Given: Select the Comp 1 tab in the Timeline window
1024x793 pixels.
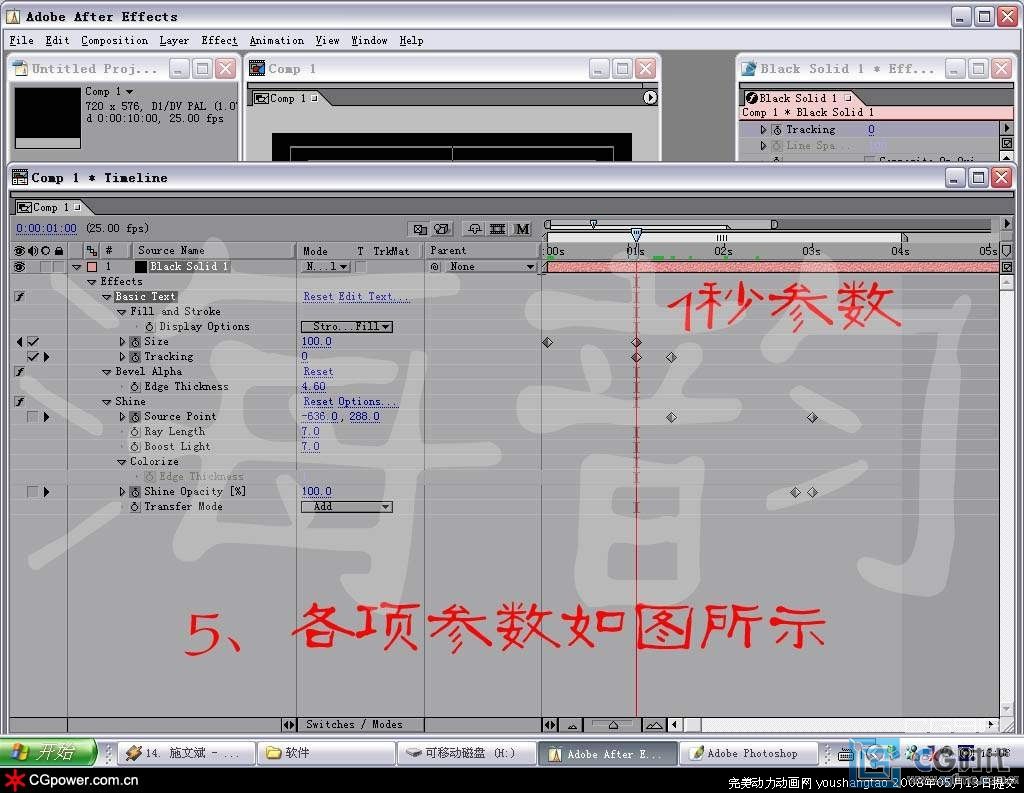Looking at the screenshot, I should [x=50, y=207].
